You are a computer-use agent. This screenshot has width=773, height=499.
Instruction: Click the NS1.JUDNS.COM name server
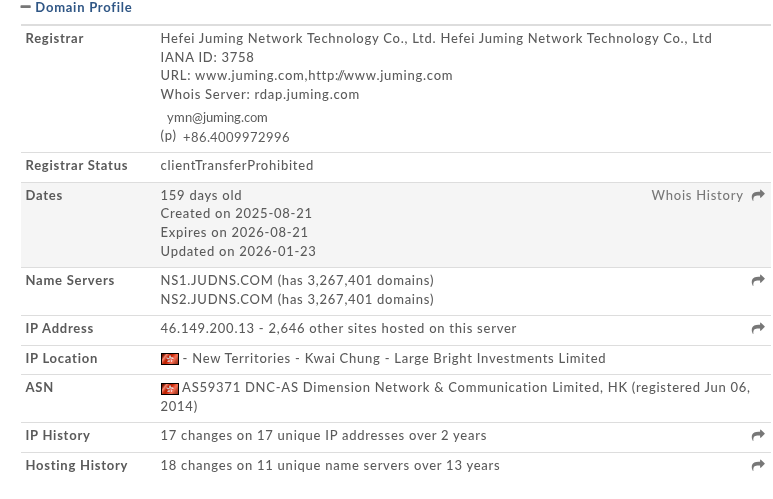(x=216, y=281)
